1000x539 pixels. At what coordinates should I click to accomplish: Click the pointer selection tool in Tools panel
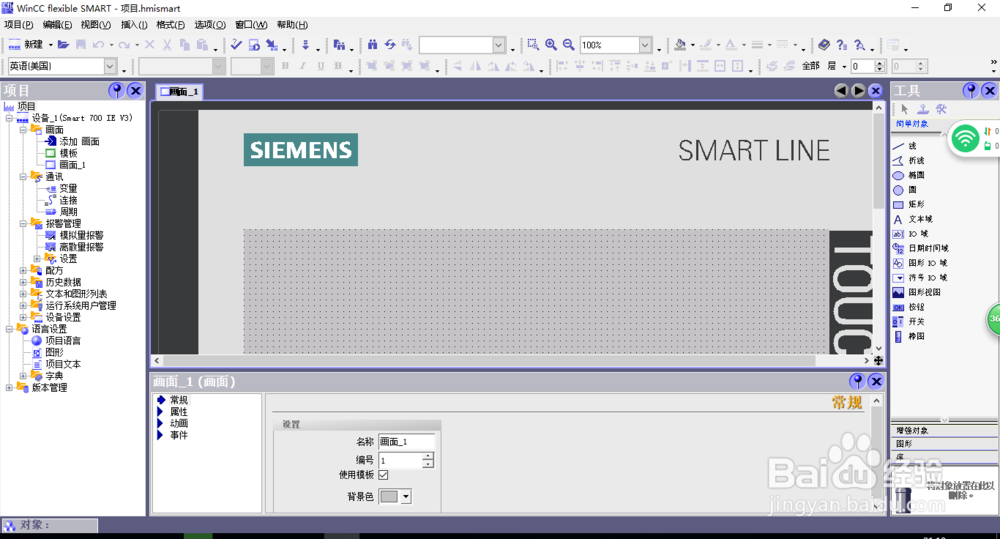[x=904, y=109]
